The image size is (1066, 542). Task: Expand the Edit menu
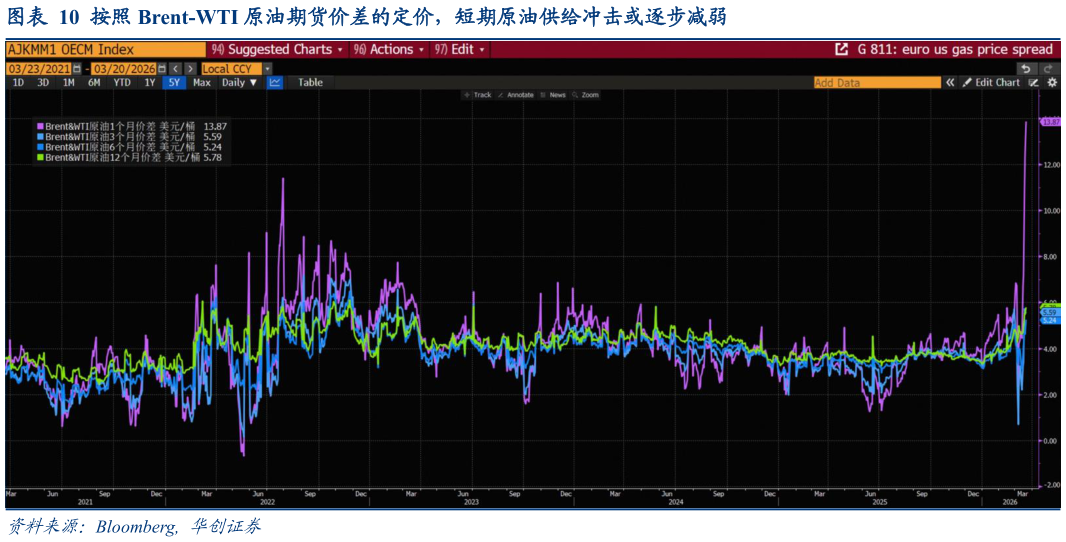[x=460, y=50]
